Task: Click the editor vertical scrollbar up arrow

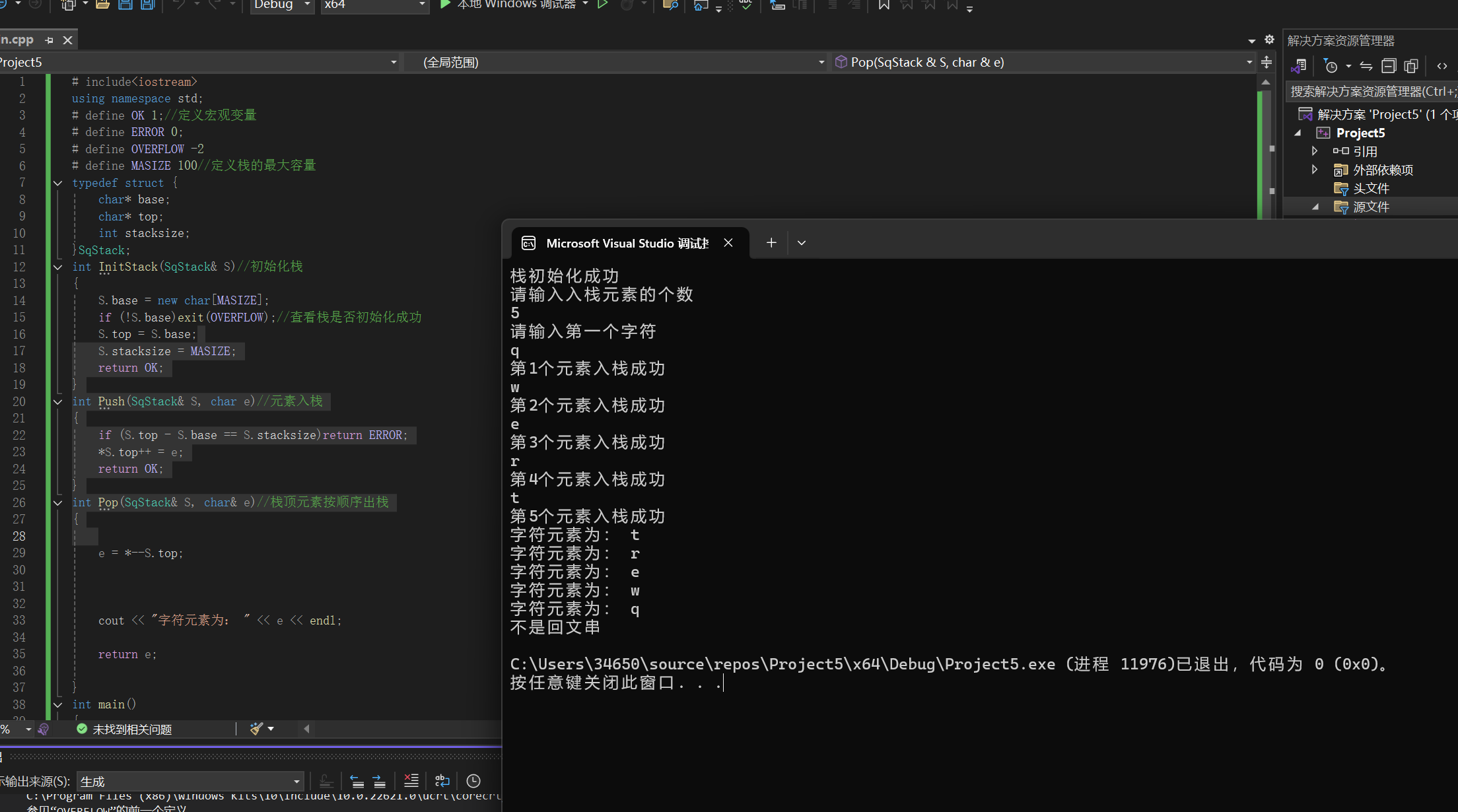Action: [x=1265, y=83]
